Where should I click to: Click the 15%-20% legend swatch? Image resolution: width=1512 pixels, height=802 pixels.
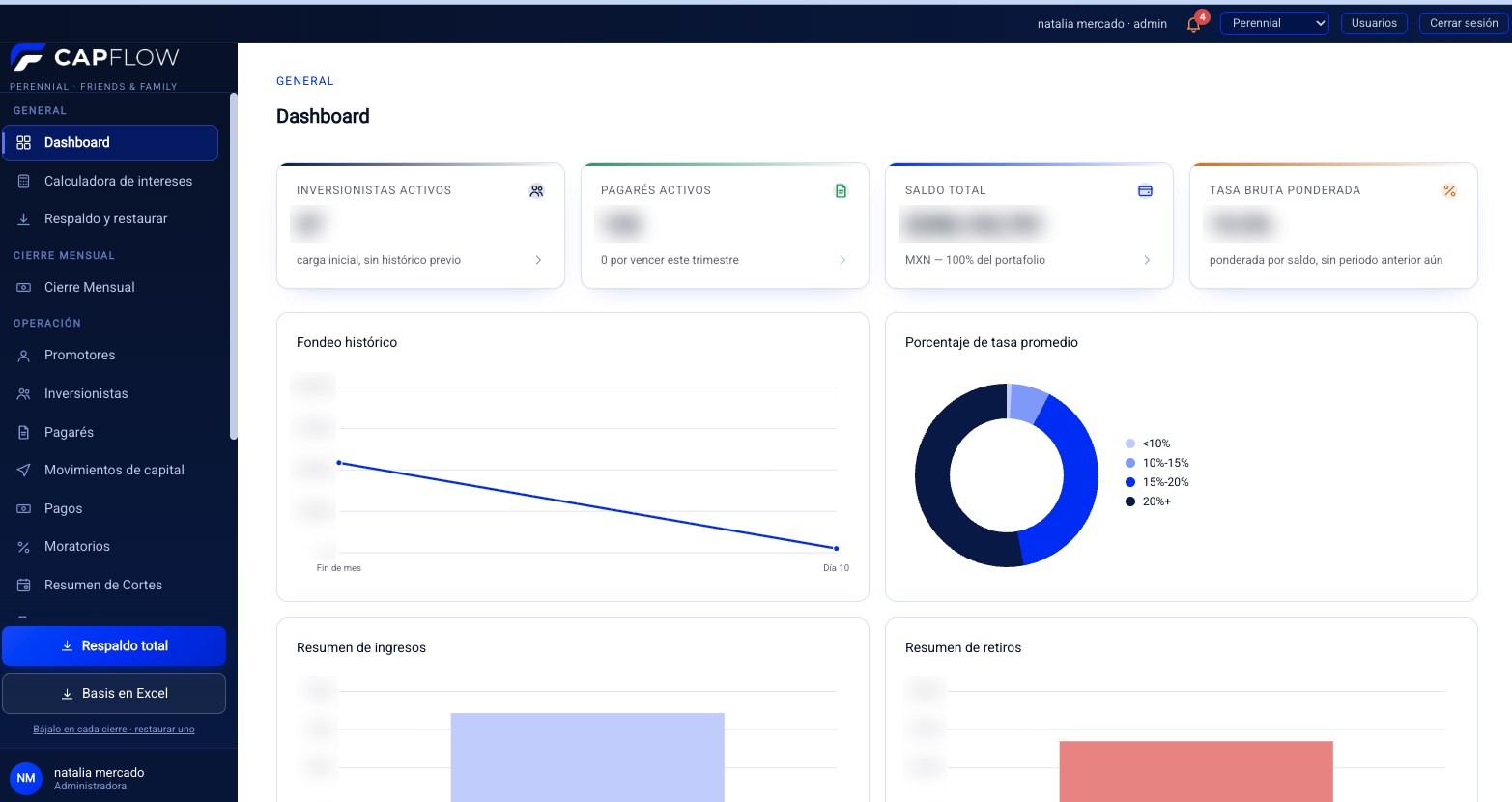click(x=1130, y=482)
